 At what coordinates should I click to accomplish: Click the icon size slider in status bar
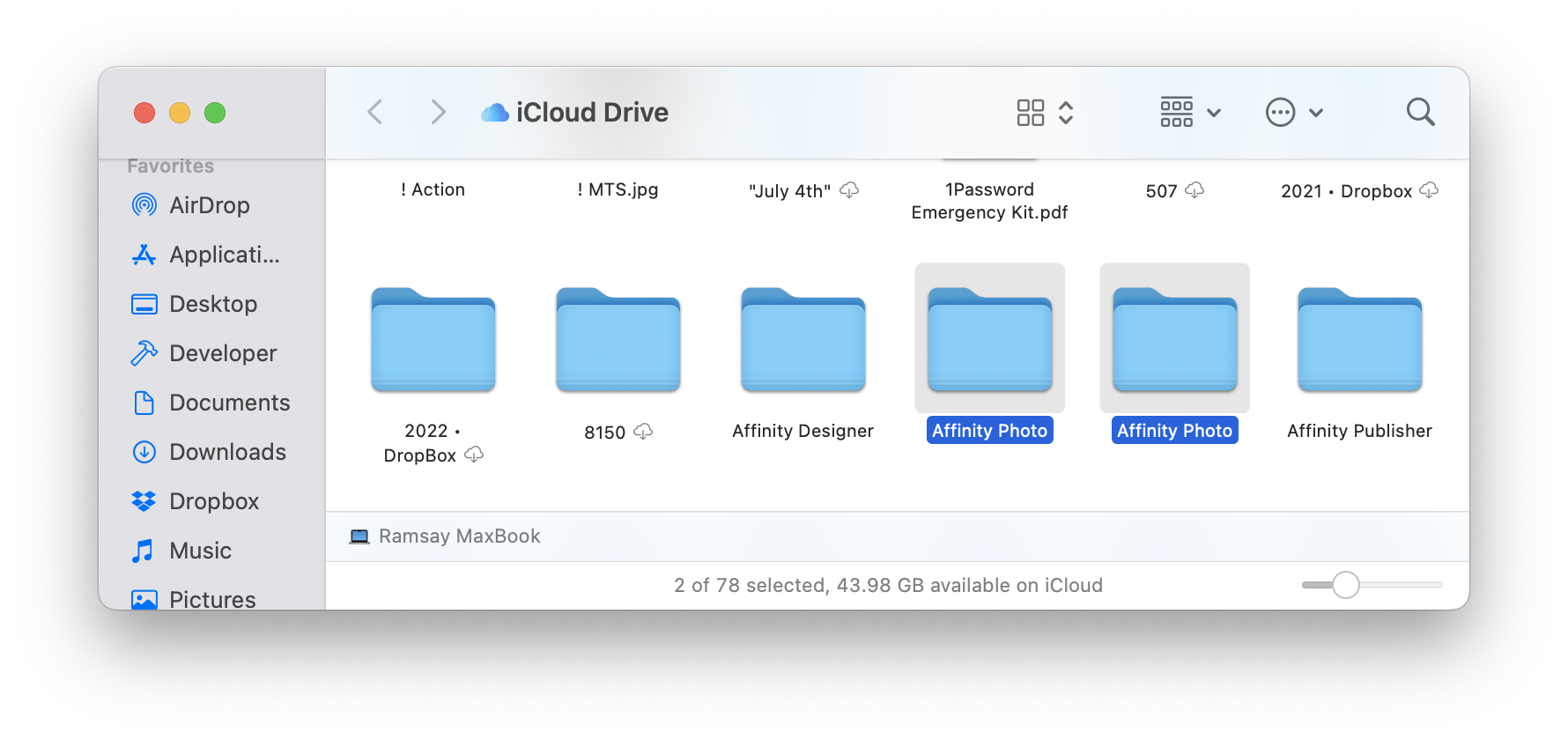click(1372, 585)
